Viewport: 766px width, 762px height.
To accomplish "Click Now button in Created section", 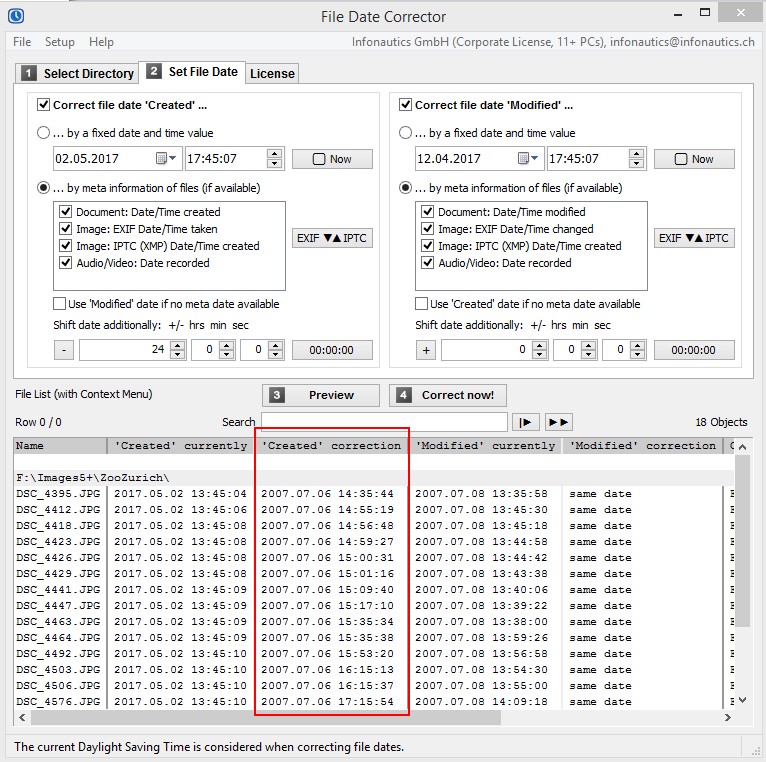I will coord(332,159).
